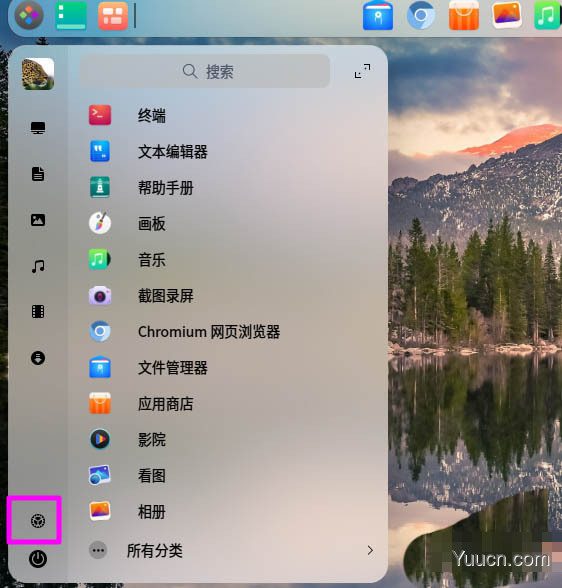Open Control Center settings gear icon
The image size is (562, 588).
point(38,521)
